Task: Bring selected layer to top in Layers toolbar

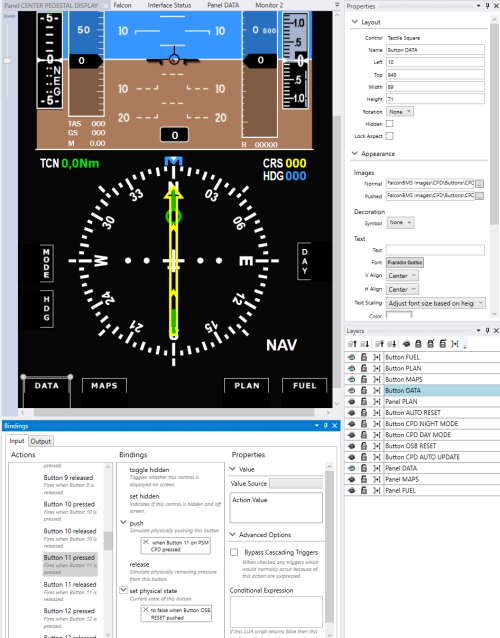Action: coord(379,344)
